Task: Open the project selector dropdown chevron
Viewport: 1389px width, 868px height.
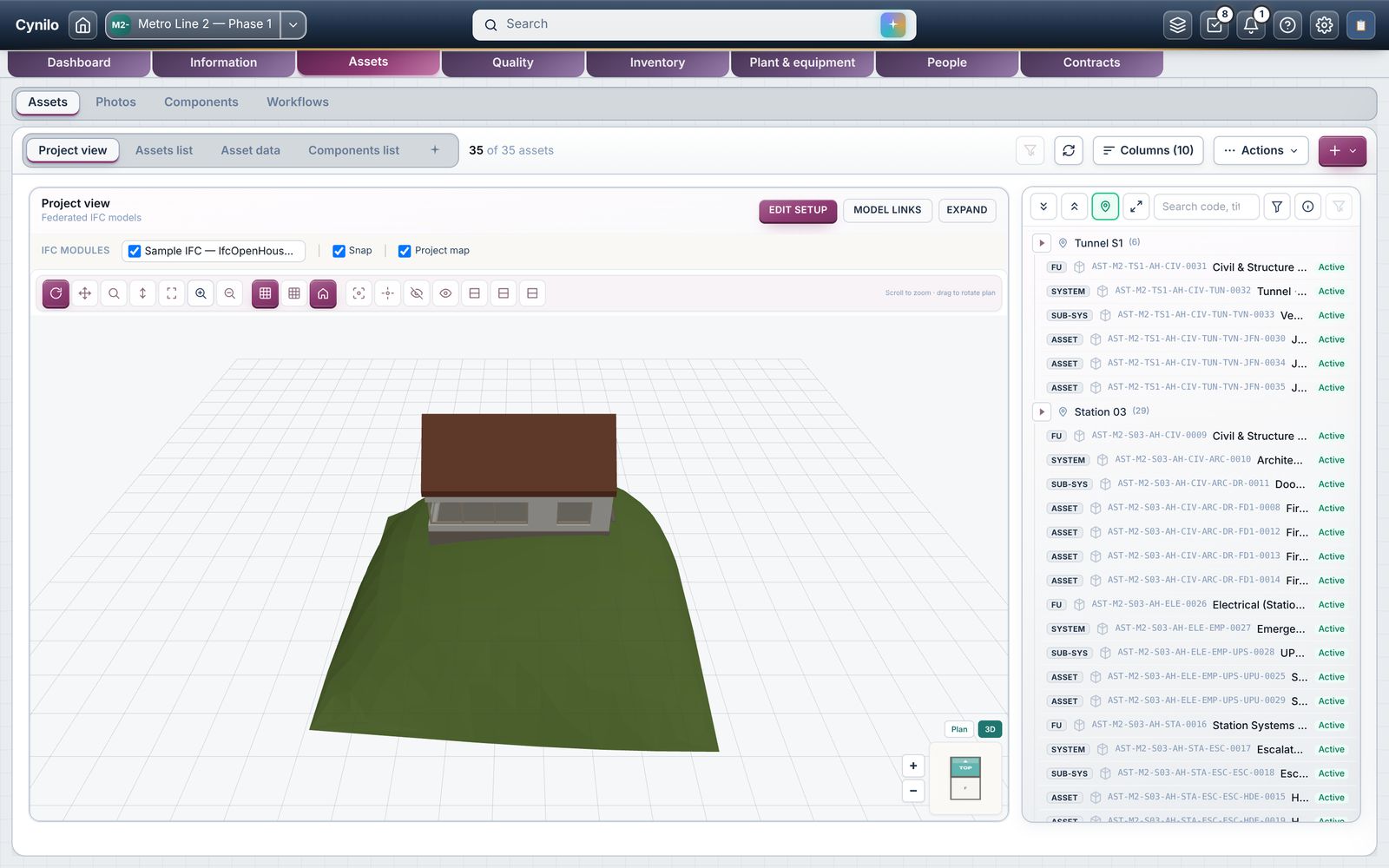Action: [293, 24]
